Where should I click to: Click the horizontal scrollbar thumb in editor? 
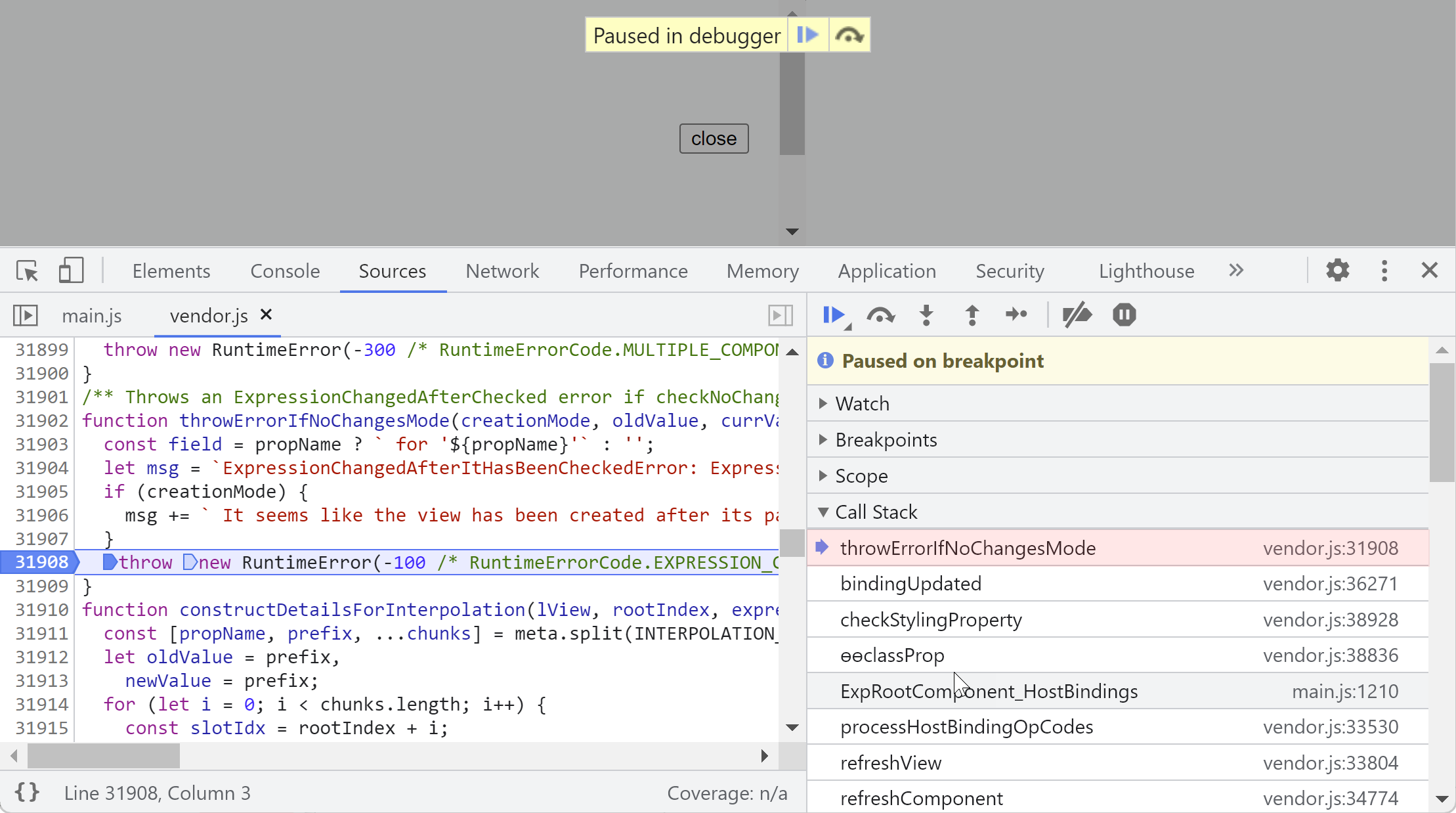click(x=103, y=756)
